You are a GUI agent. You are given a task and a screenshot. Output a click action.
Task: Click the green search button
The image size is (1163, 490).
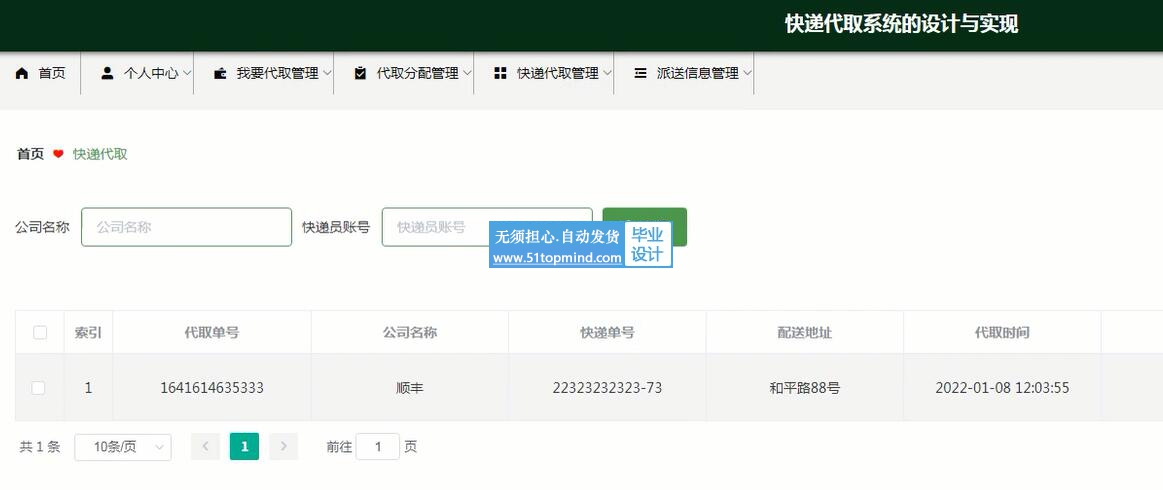pyautogui.click(x=645, y=227)
